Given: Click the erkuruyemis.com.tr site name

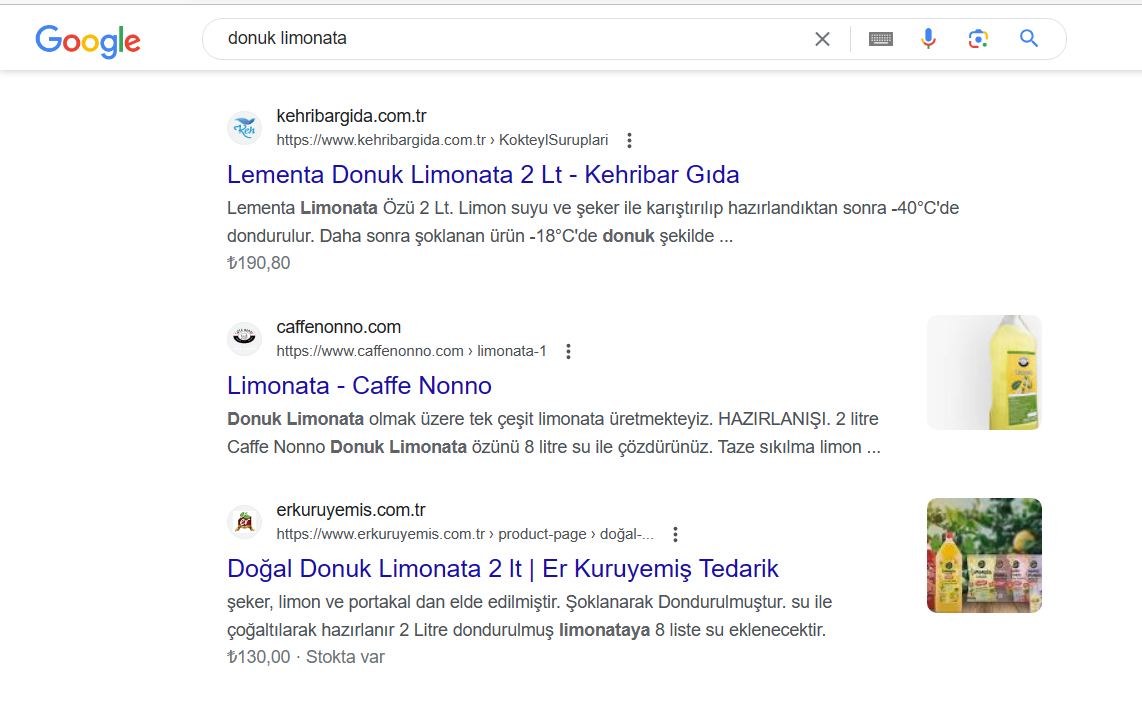Looking at the screenshot, I should 350,510.
